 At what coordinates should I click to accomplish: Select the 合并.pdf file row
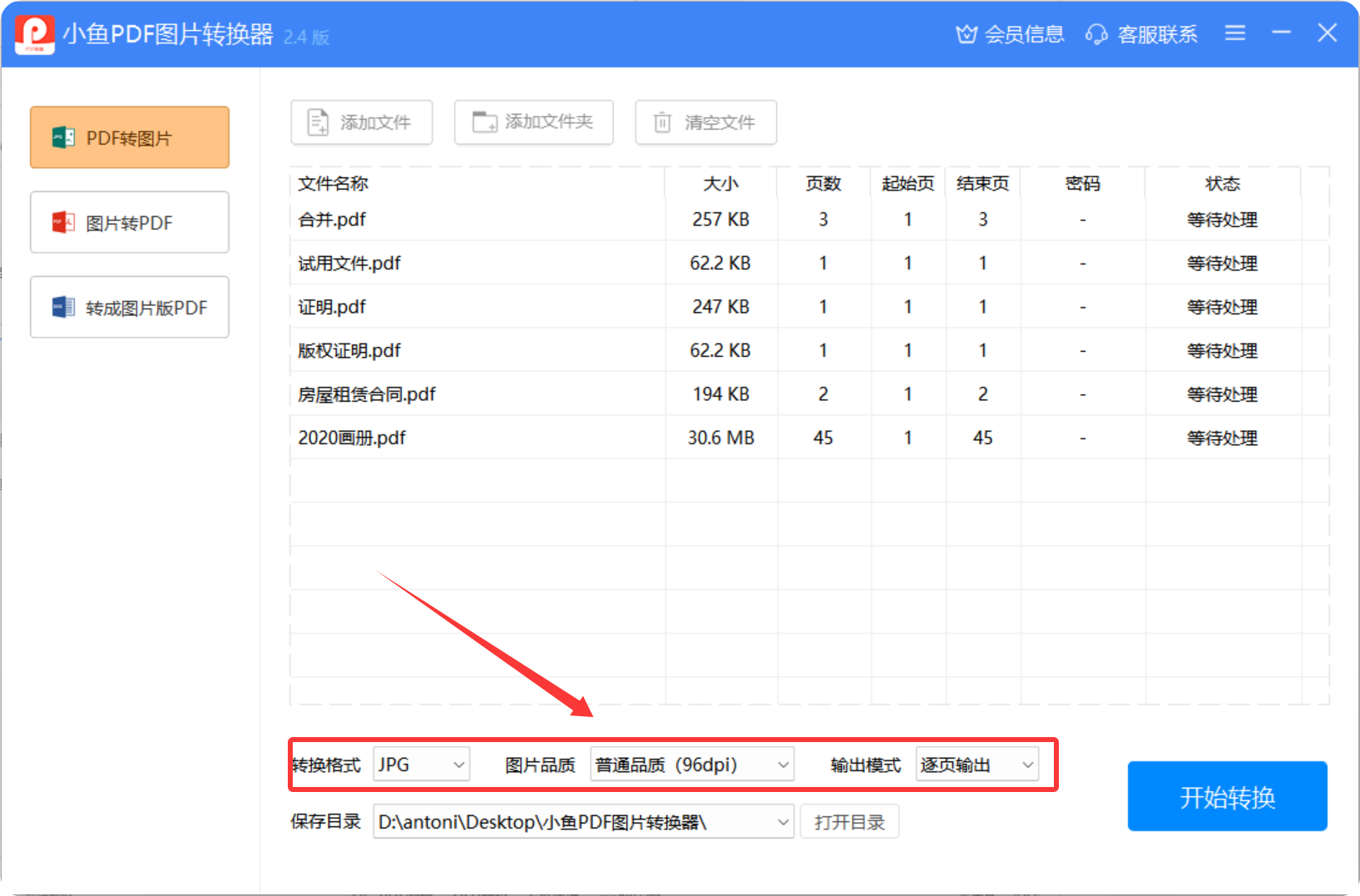tap(474, 220)
